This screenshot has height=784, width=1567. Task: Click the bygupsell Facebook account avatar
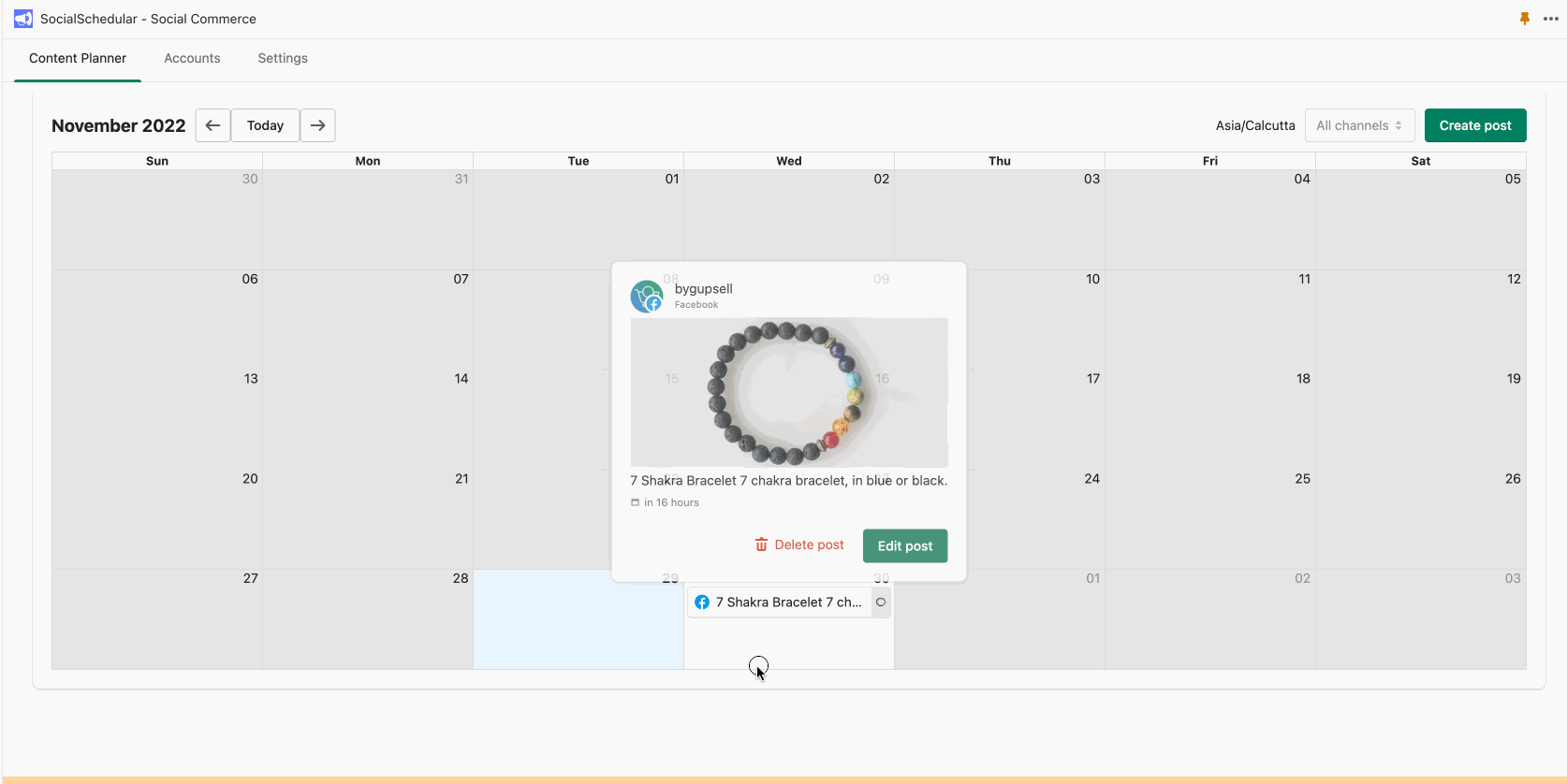point(647,297)
